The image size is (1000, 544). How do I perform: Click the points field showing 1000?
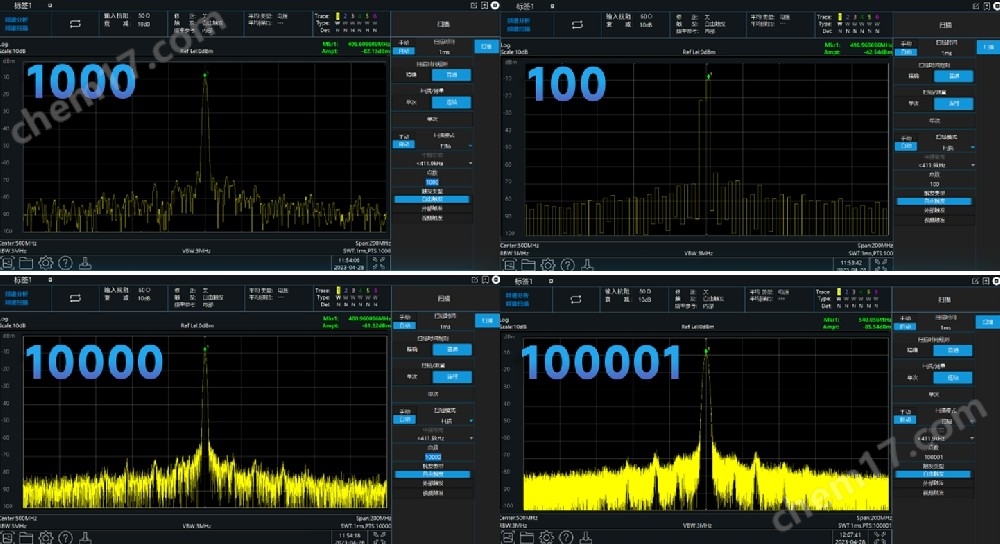[432, 182]
